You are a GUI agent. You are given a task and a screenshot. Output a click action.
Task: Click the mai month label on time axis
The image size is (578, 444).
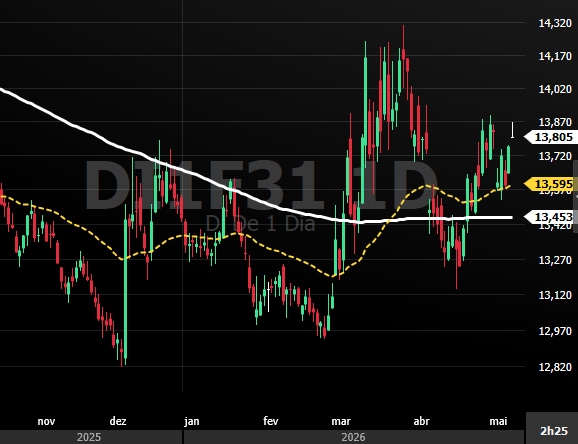click(498, 421)
